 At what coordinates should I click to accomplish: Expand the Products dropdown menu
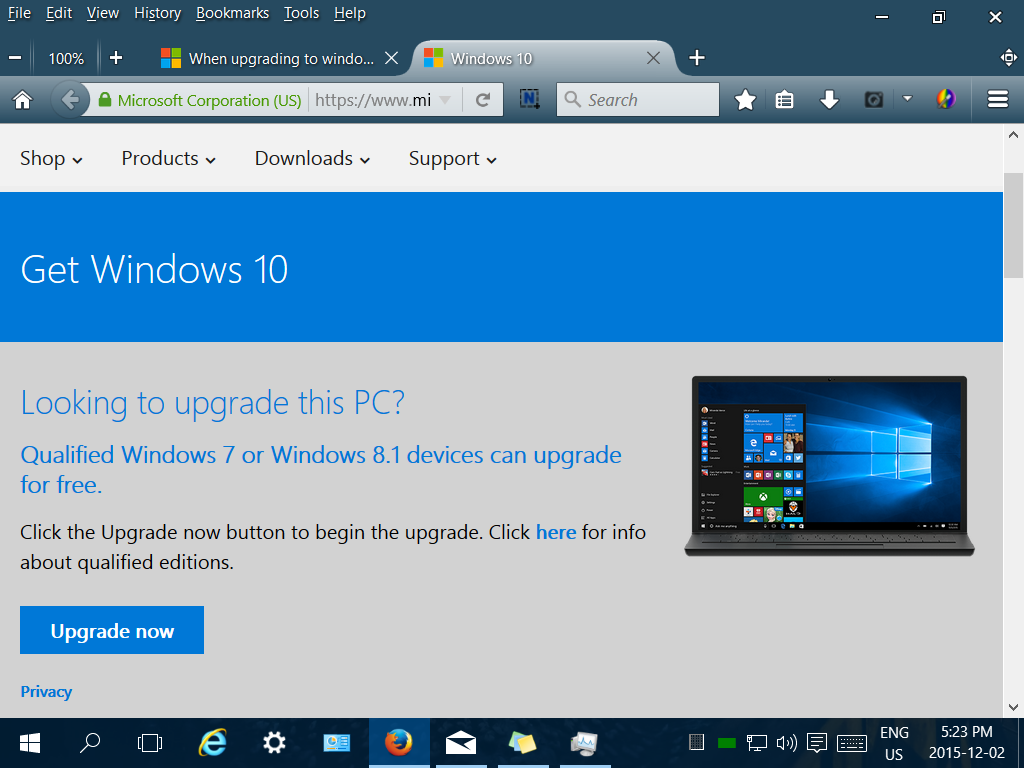[168, 159]
